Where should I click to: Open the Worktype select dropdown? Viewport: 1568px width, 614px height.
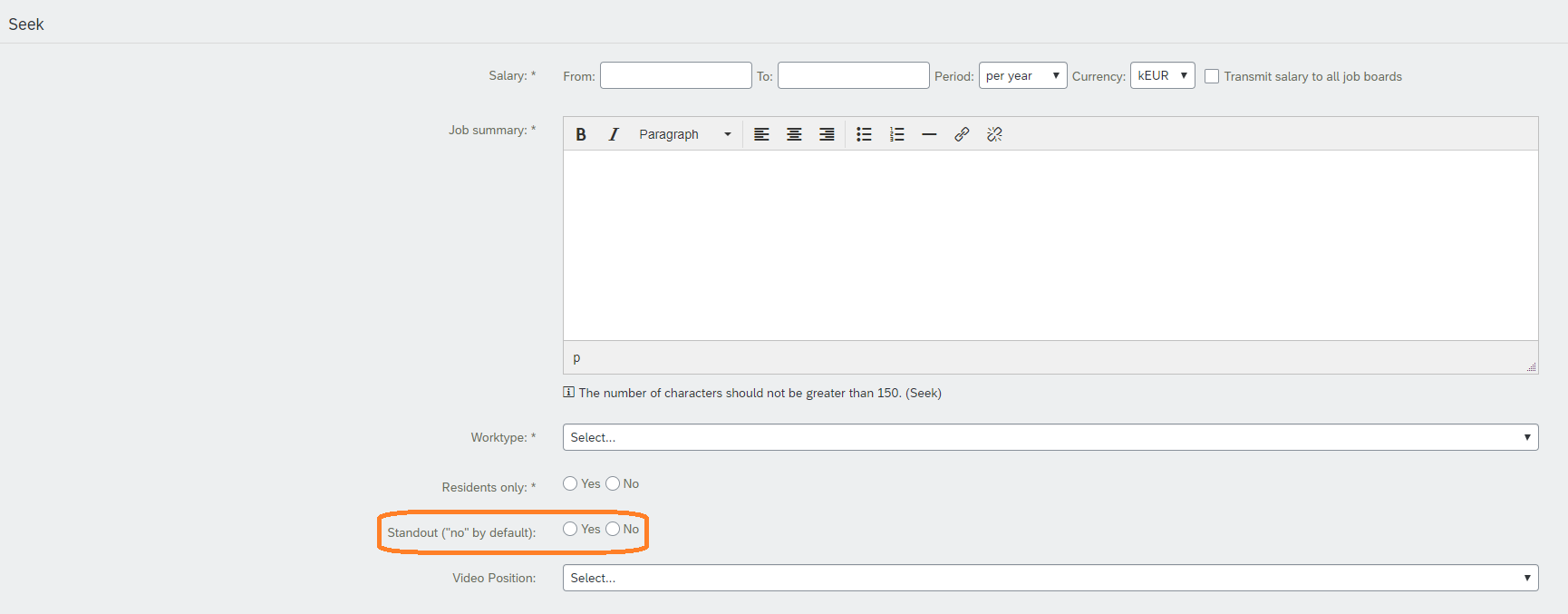coord(1050,437)
